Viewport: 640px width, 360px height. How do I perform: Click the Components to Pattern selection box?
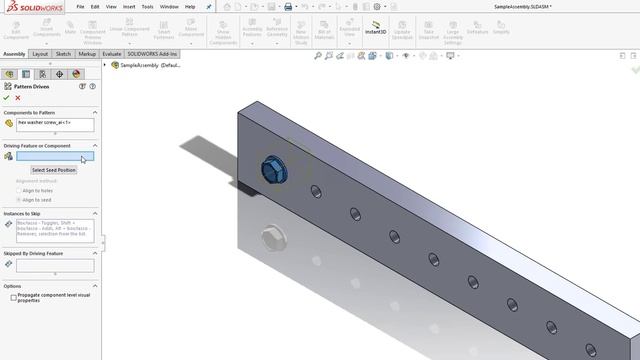[x=55, y=125]
